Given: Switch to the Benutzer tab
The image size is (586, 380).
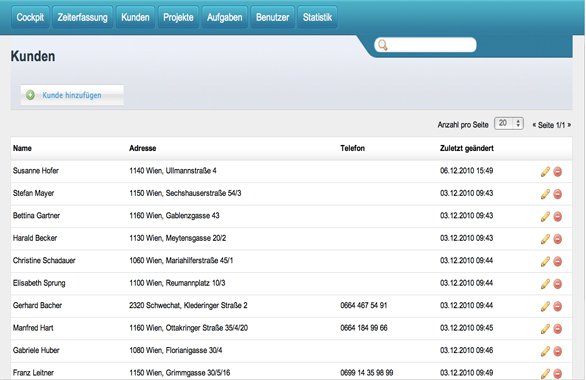Looking at the screenshot, I should pyautogui.click(x=272, y=17).
